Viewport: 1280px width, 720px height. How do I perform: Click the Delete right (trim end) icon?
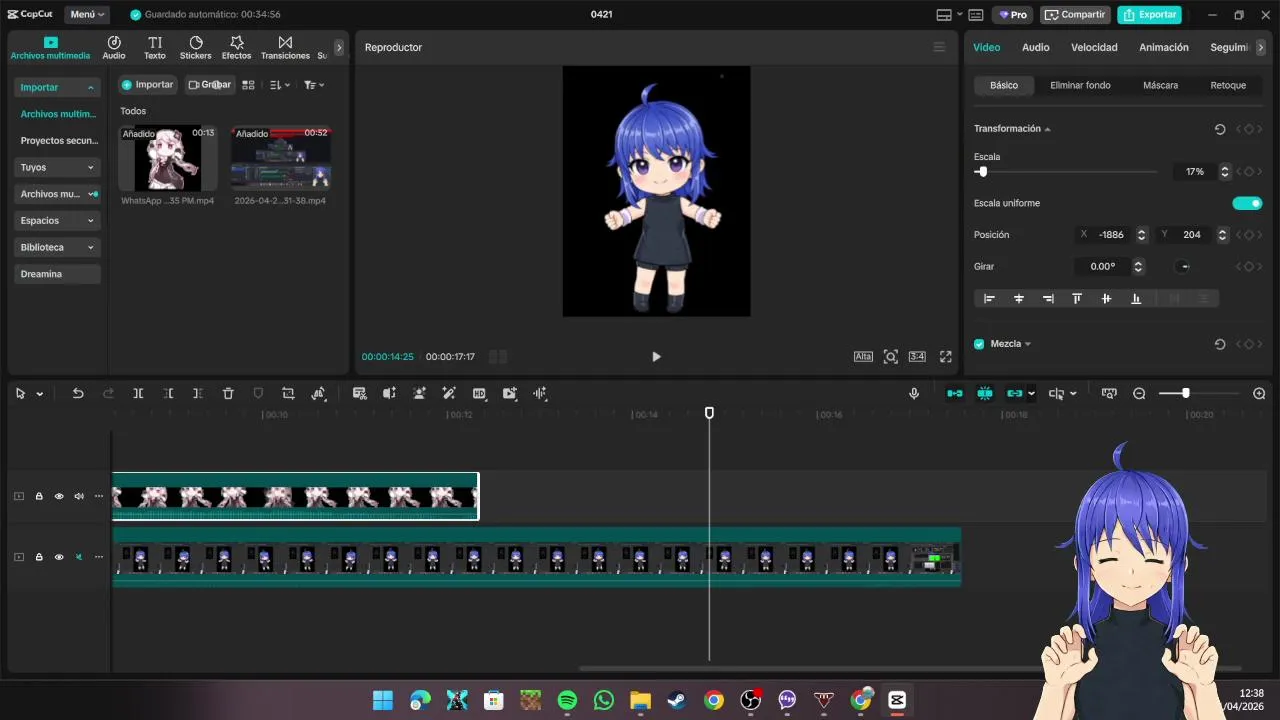click(x=198, y=394)
